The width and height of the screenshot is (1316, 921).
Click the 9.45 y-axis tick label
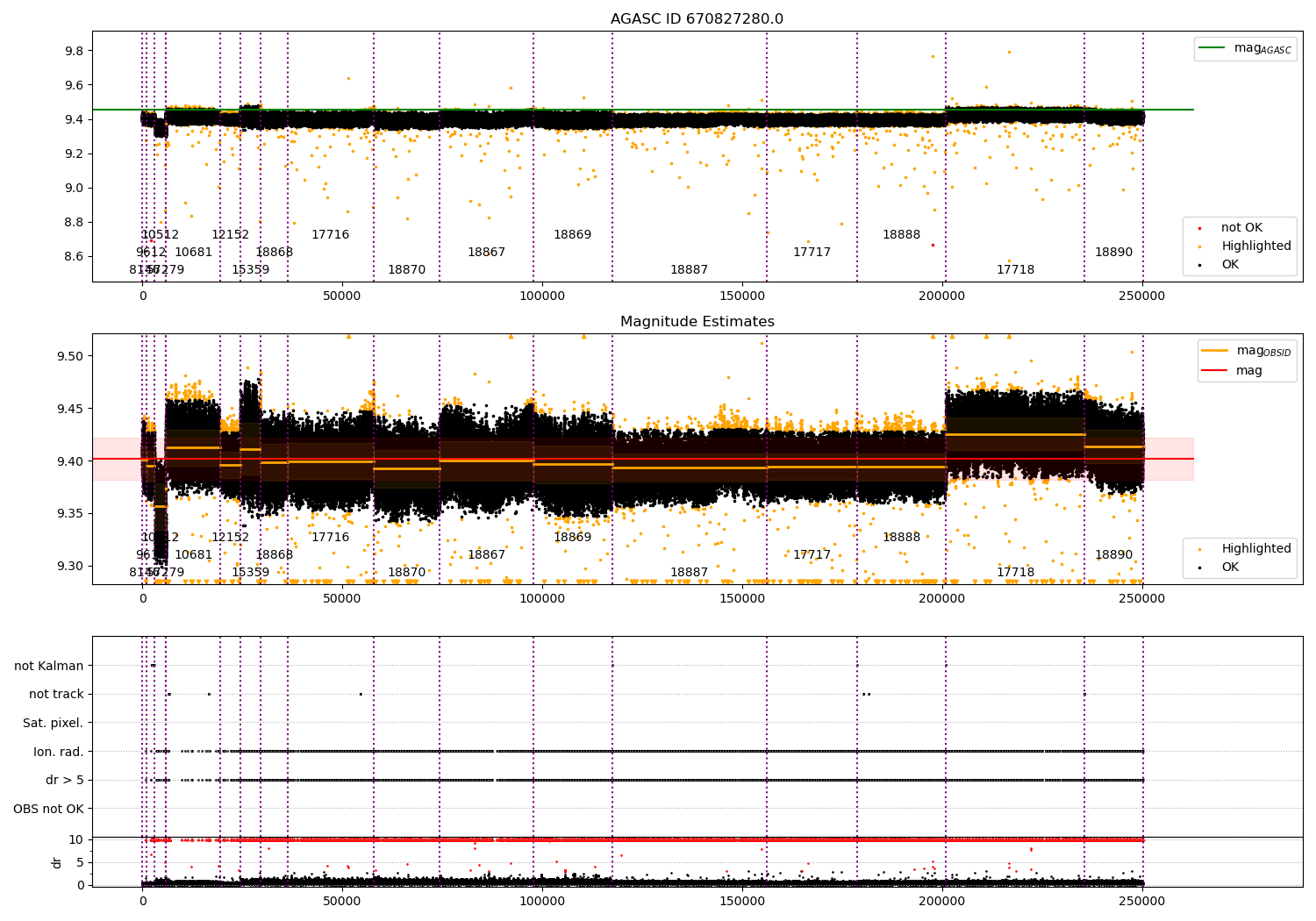pyautogui.click(x=71, y=410)
